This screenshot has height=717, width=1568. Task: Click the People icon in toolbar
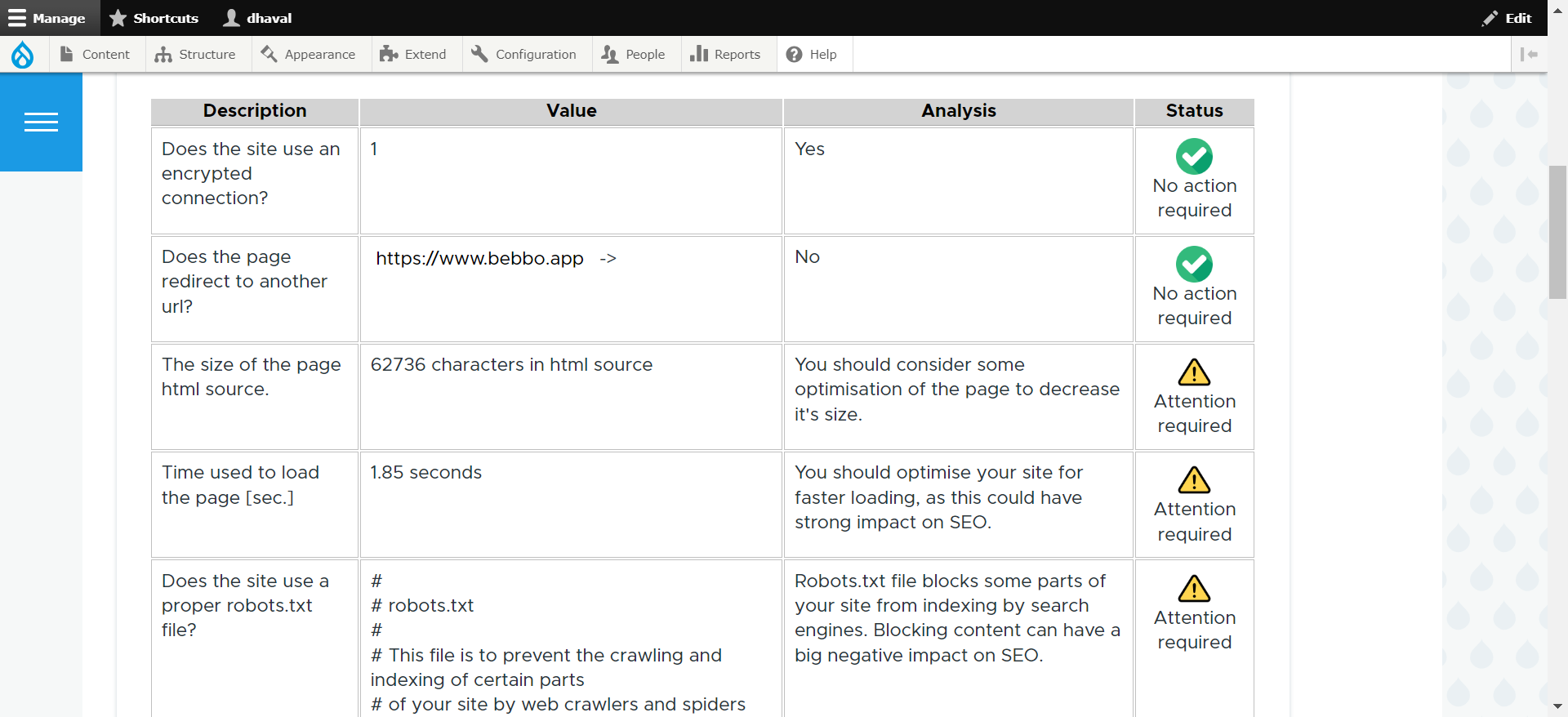tap(610, 55)
